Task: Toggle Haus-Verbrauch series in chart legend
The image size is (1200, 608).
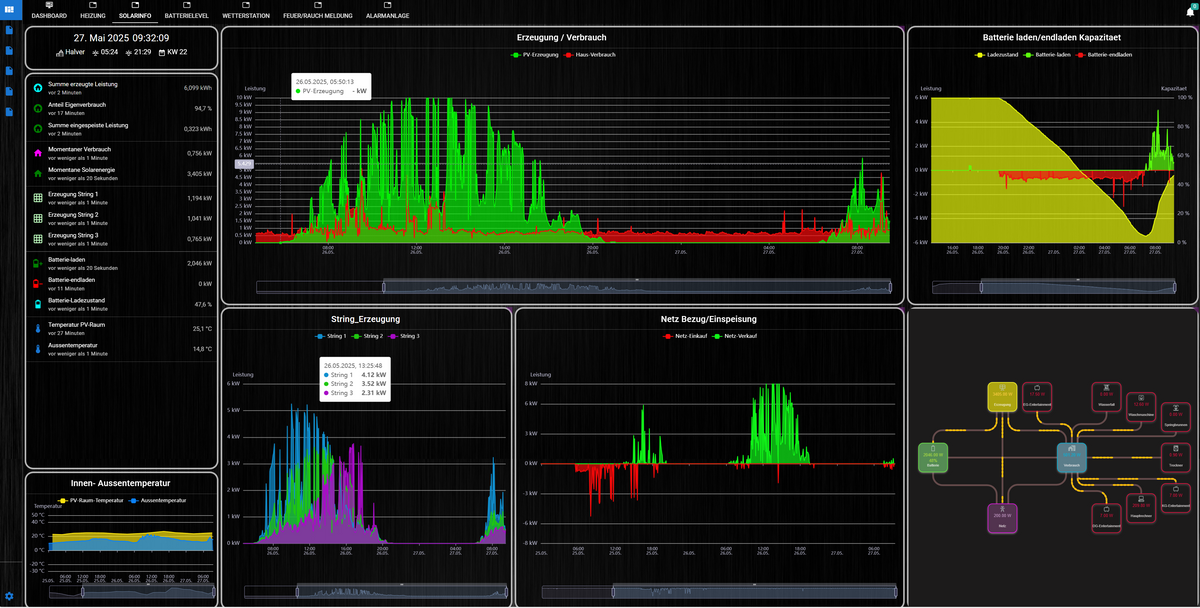Action: click(x=590, y=54)
